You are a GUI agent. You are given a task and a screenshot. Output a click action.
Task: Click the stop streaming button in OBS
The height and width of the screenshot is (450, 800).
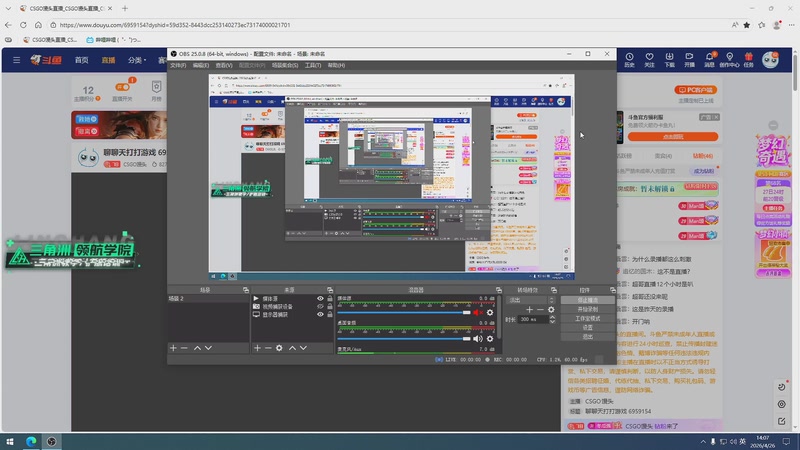coord(588,300)
